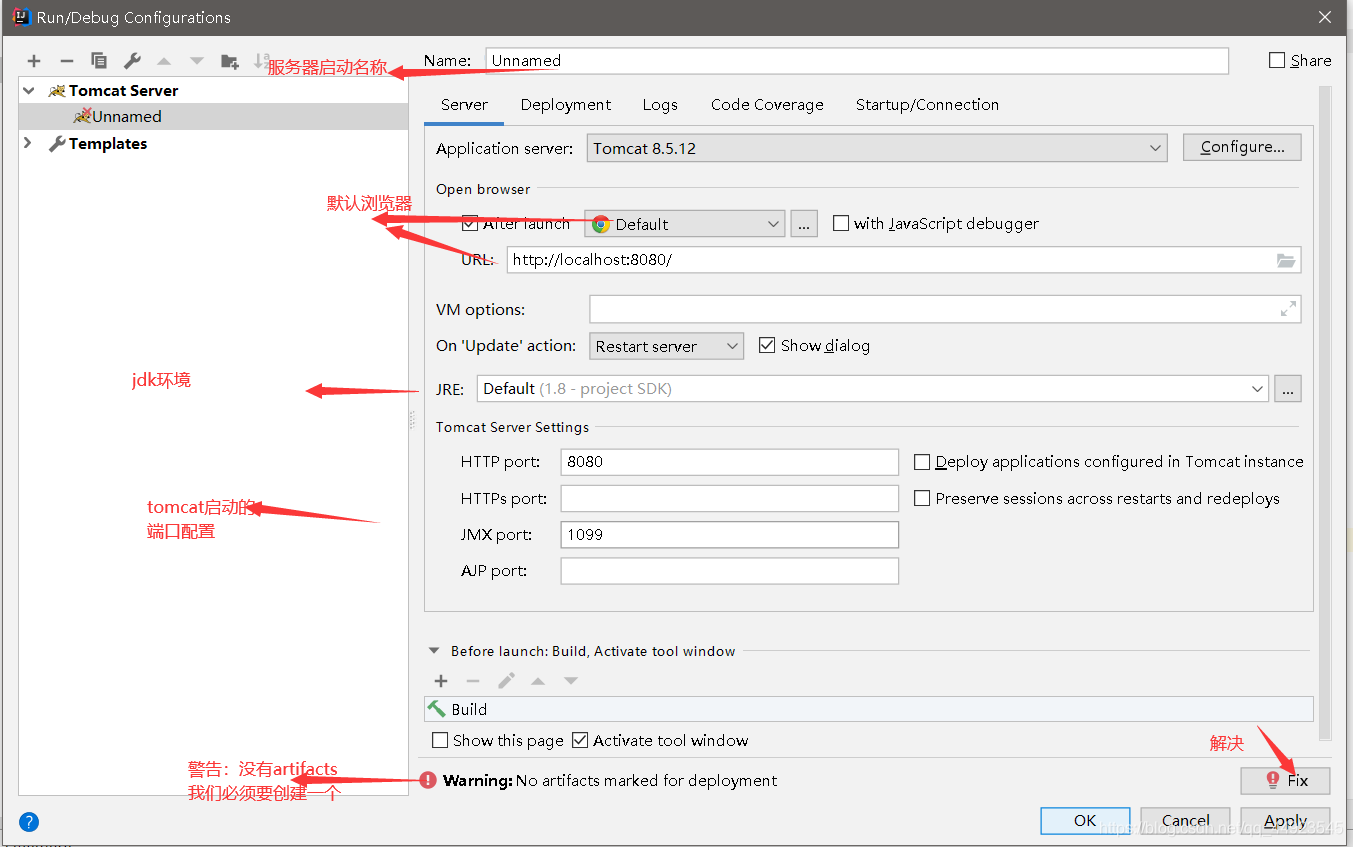The height and width of the screenshot is (847, 1353).
Task: Open browser selection ellipsis button
Action: (x=804, y=224)
